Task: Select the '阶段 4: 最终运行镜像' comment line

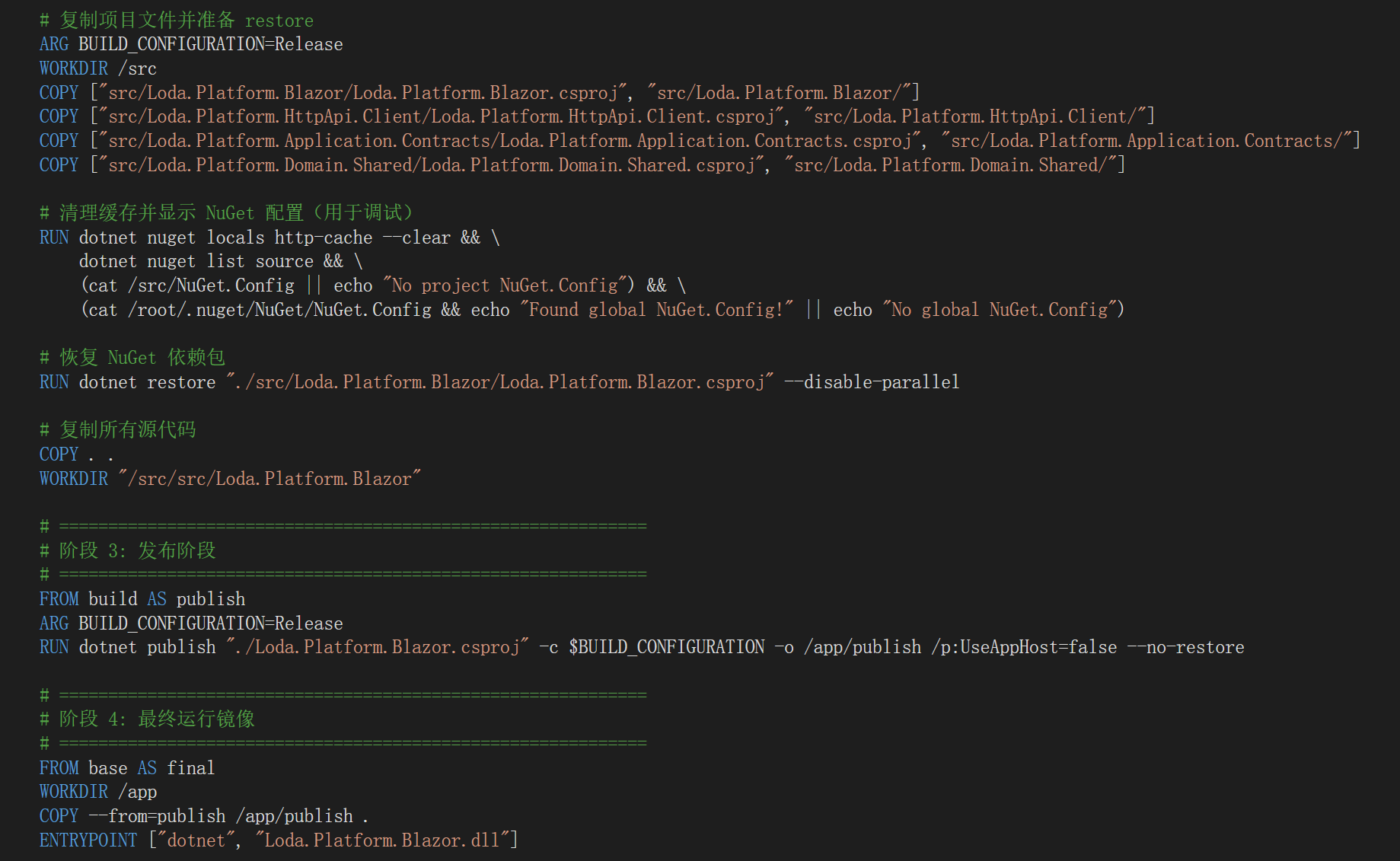Action: (156, 719)
